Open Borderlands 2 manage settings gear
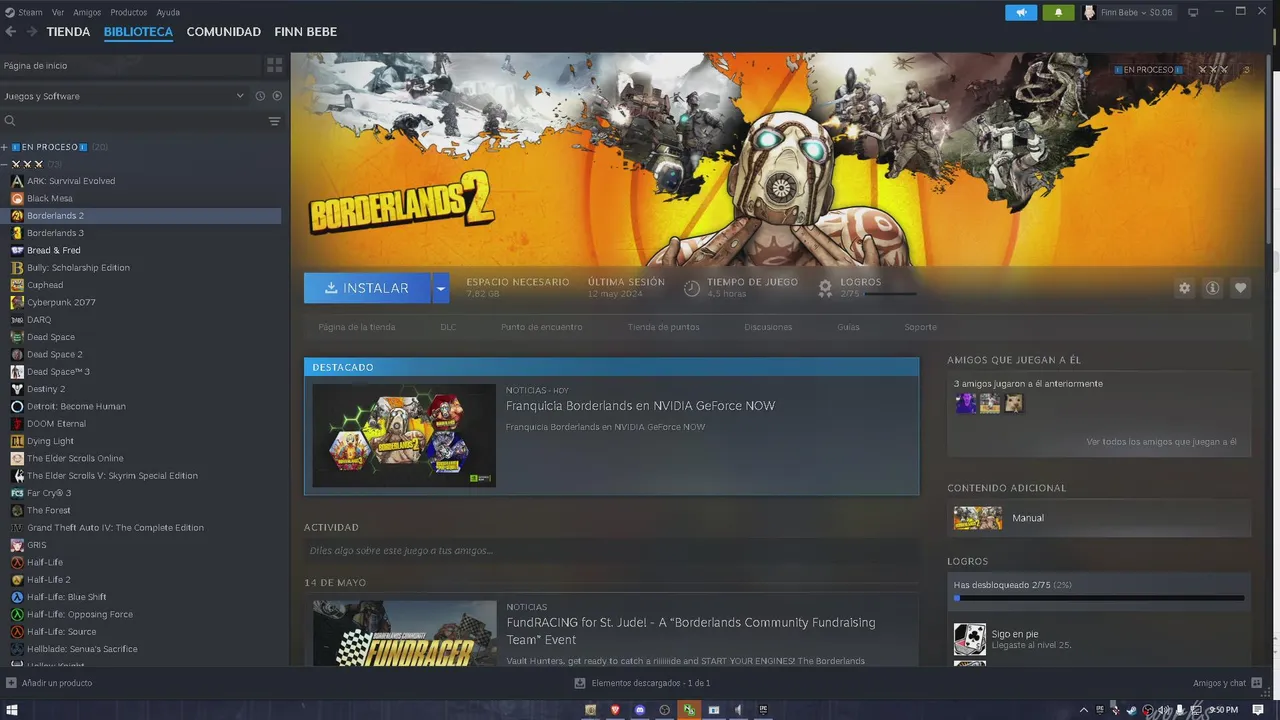Viewport: 1280px width, 720px height. tap(1184, 288)
